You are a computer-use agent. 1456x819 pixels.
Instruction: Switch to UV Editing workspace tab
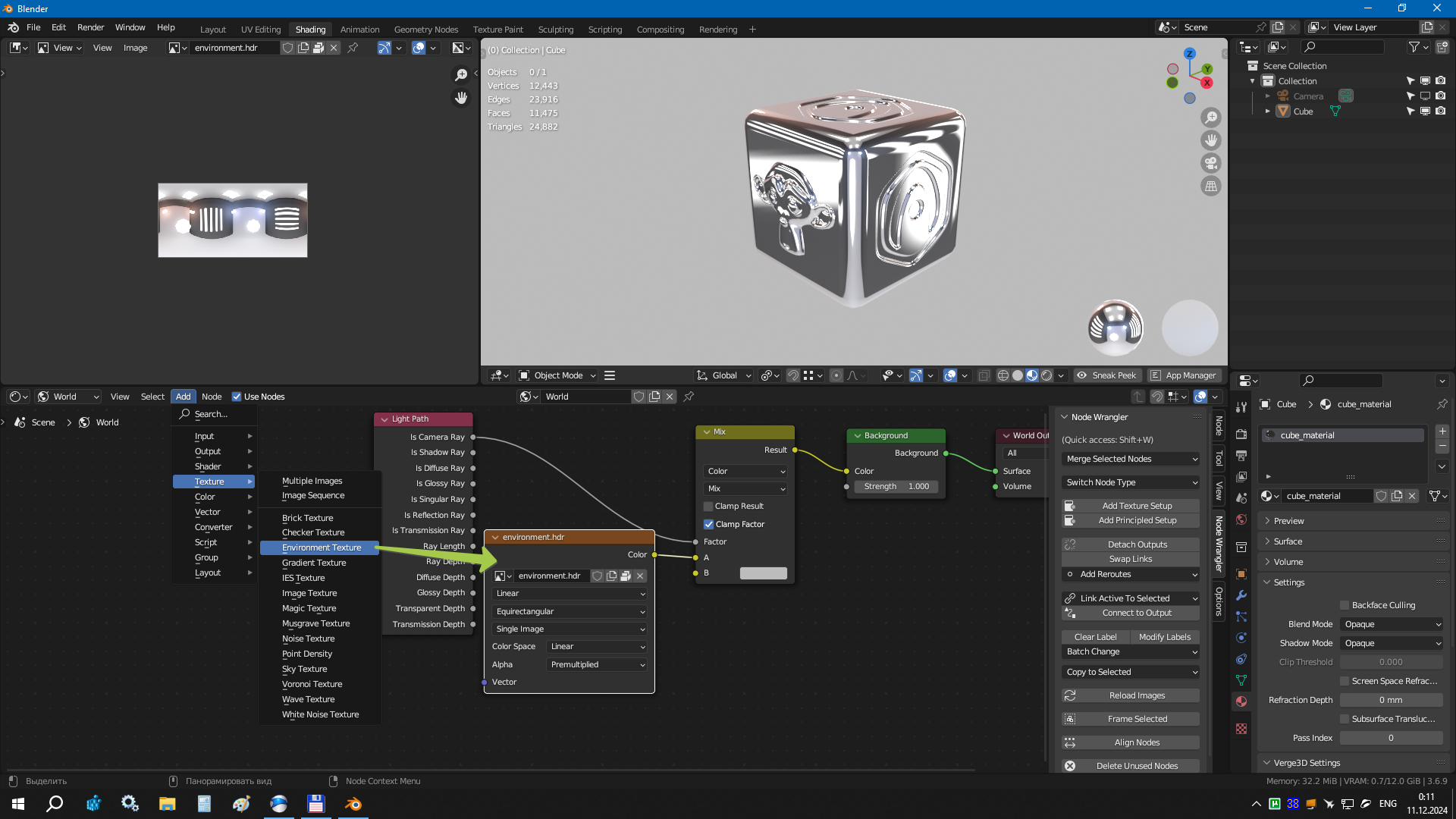point(260,30)
